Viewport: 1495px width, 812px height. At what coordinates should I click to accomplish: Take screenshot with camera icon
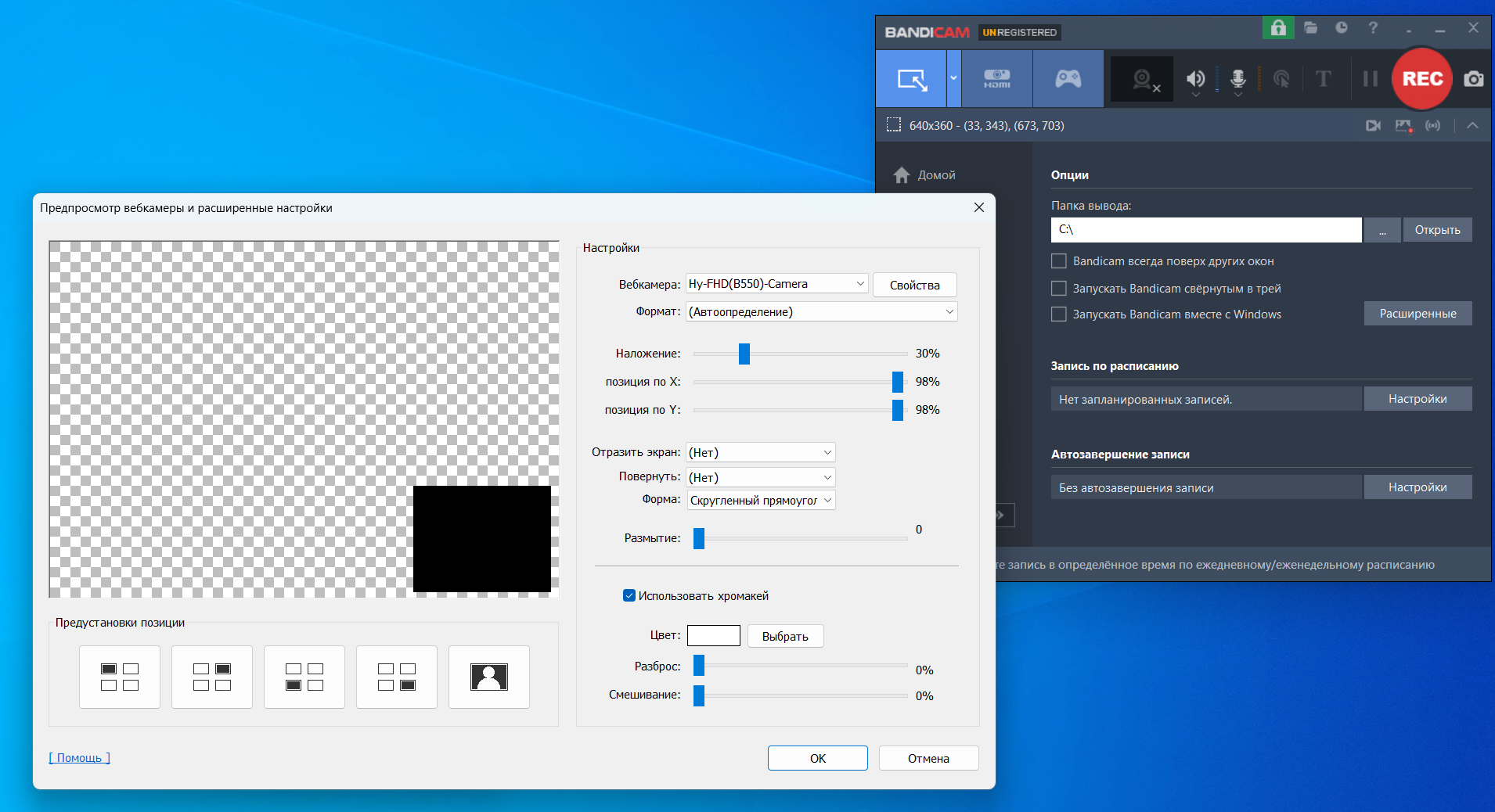(1473, 79)
